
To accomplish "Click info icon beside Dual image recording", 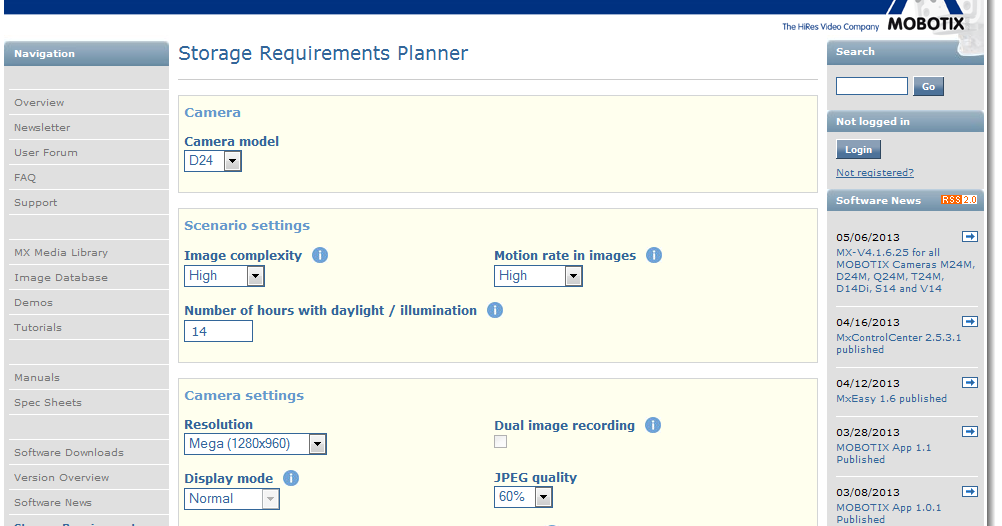I will click(x=653, y=425).
